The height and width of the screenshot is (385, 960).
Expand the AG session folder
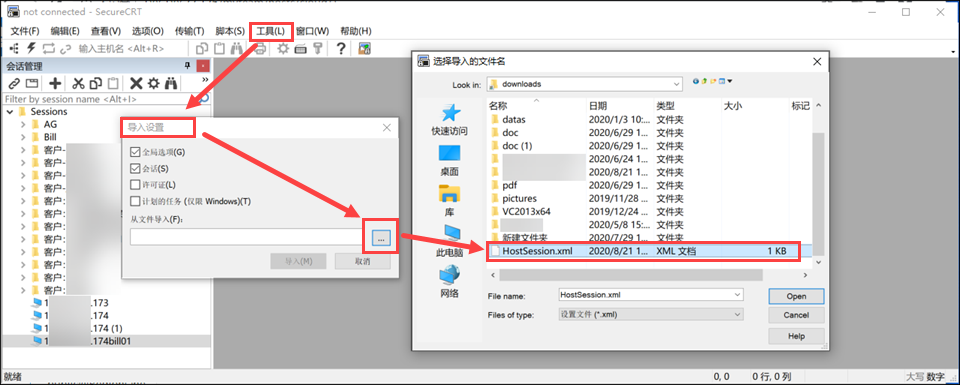[x=23, y=124]
